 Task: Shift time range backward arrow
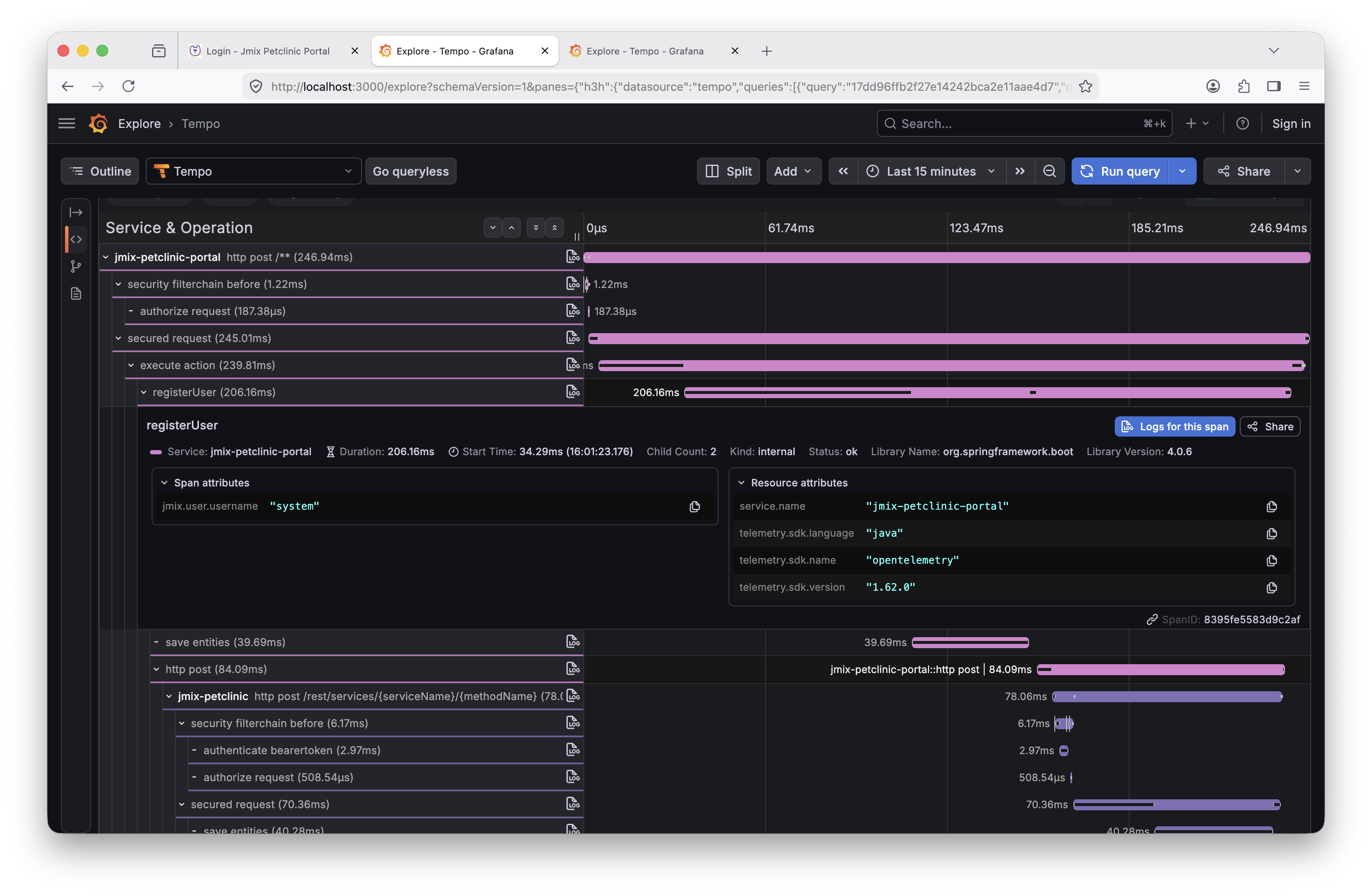pos(843,171)
